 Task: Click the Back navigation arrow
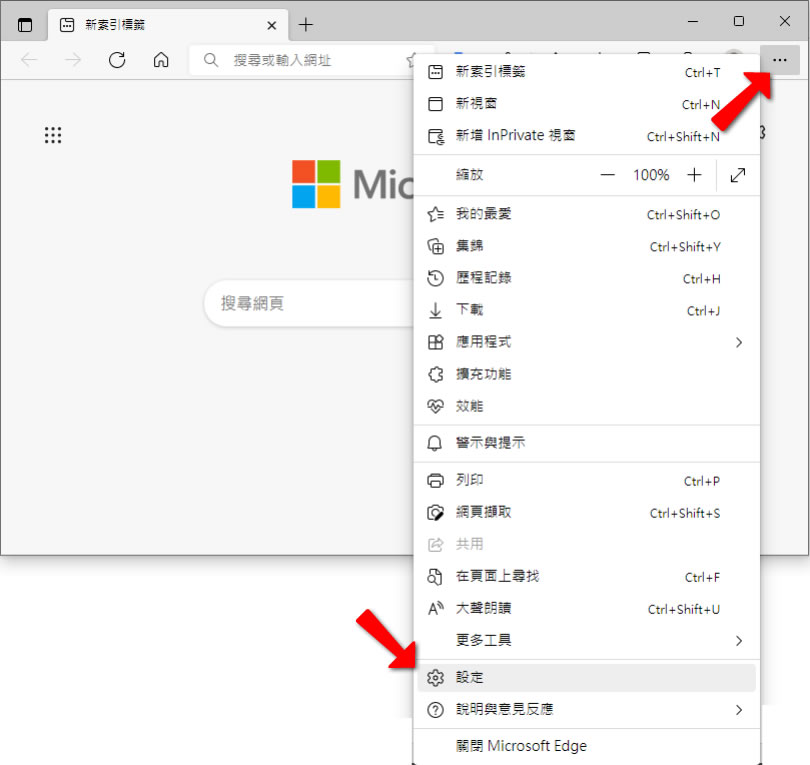pos(29,60)
